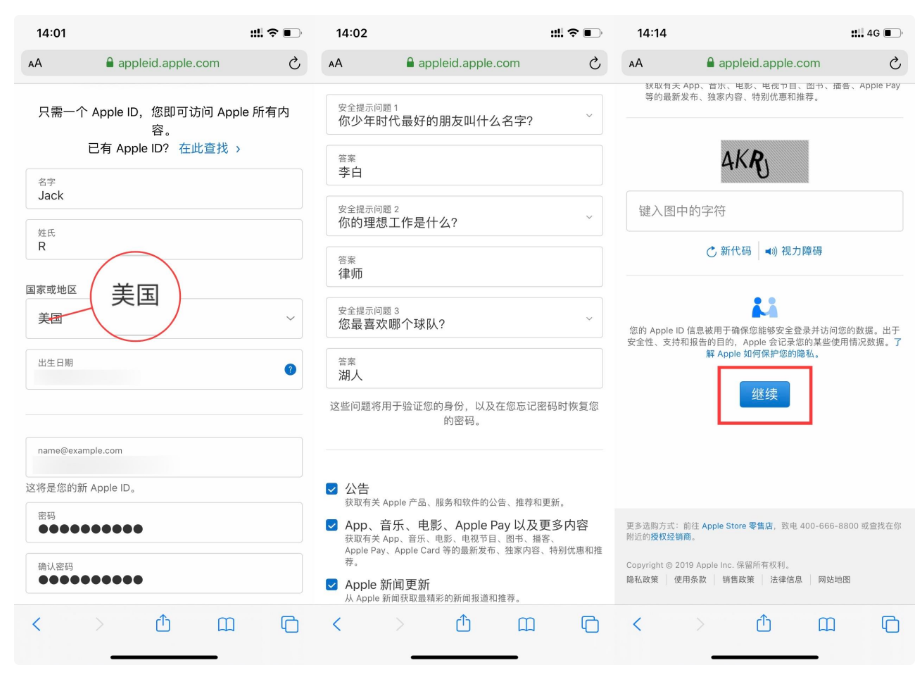
Task: Edit the answer field containing 律师
Action: click(x=465, y=267)
